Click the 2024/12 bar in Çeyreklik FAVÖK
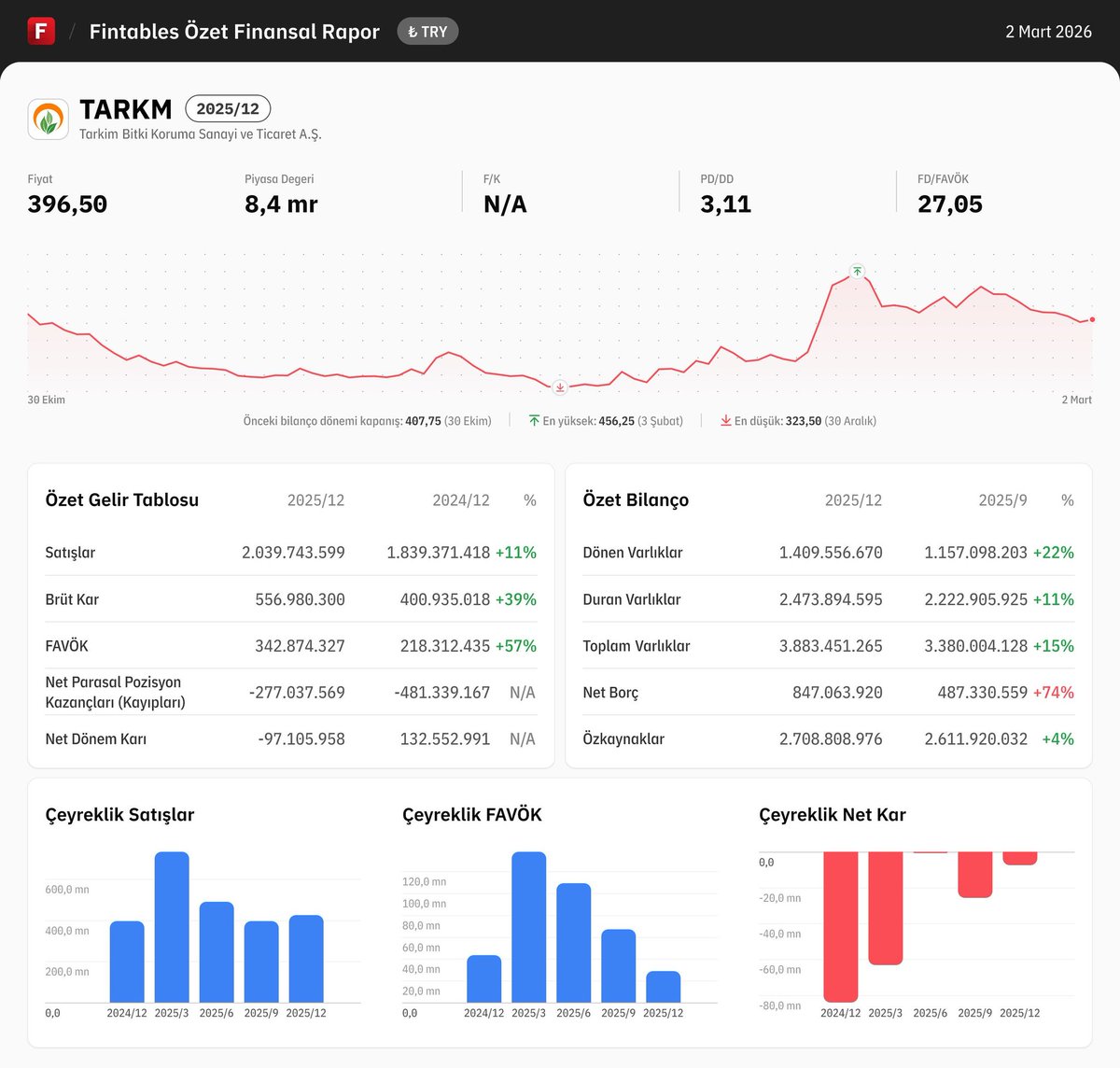The image size is (1120, 1068). [484, 979]
